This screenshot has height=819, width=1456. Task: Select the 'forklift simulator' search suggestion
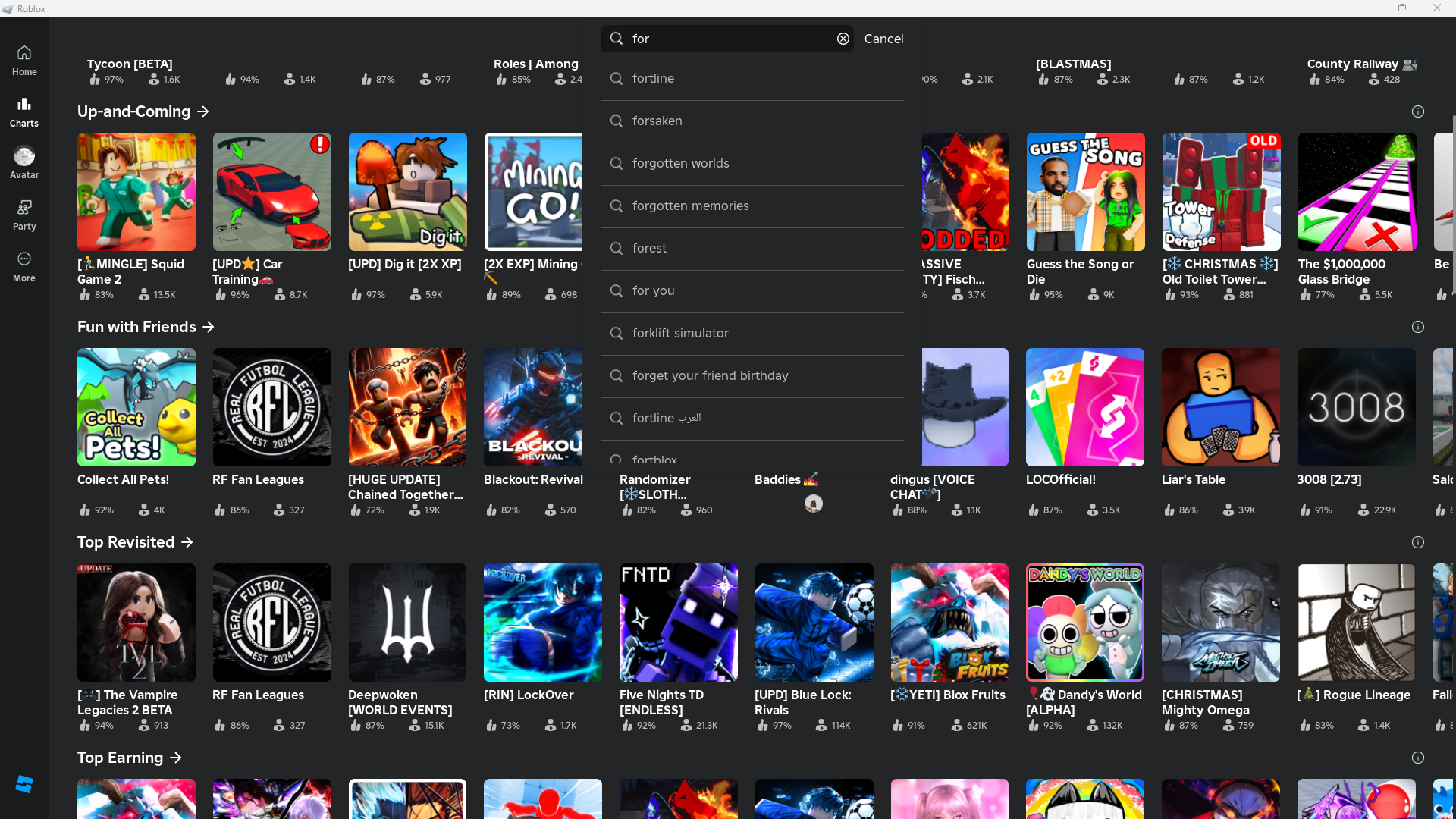click(679, 333)
